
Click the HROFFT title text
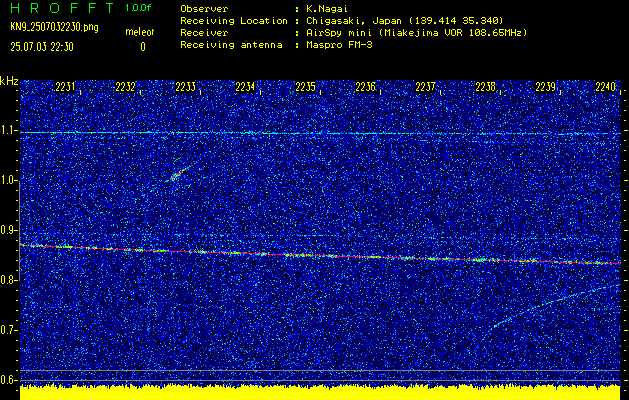61,8
